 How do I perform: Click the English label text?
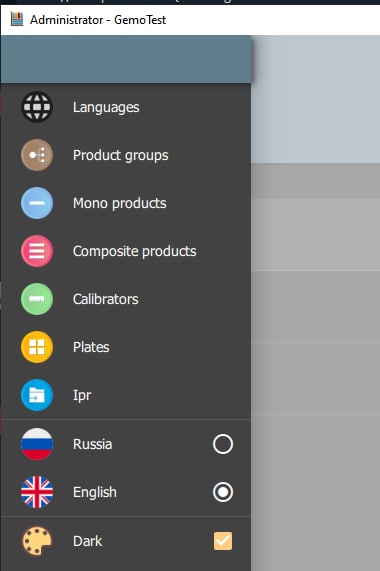[95, 493]
